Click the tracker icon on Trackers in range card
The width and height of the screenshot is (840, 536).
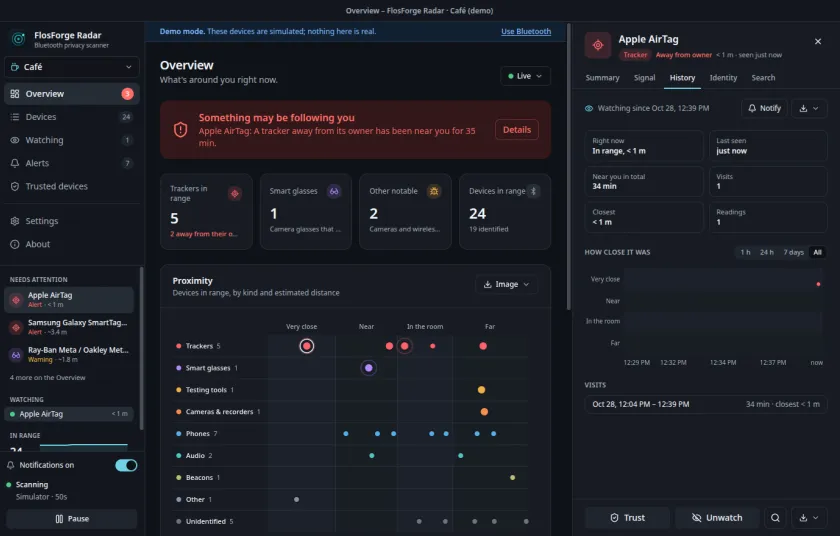click(x=235, y=193)
